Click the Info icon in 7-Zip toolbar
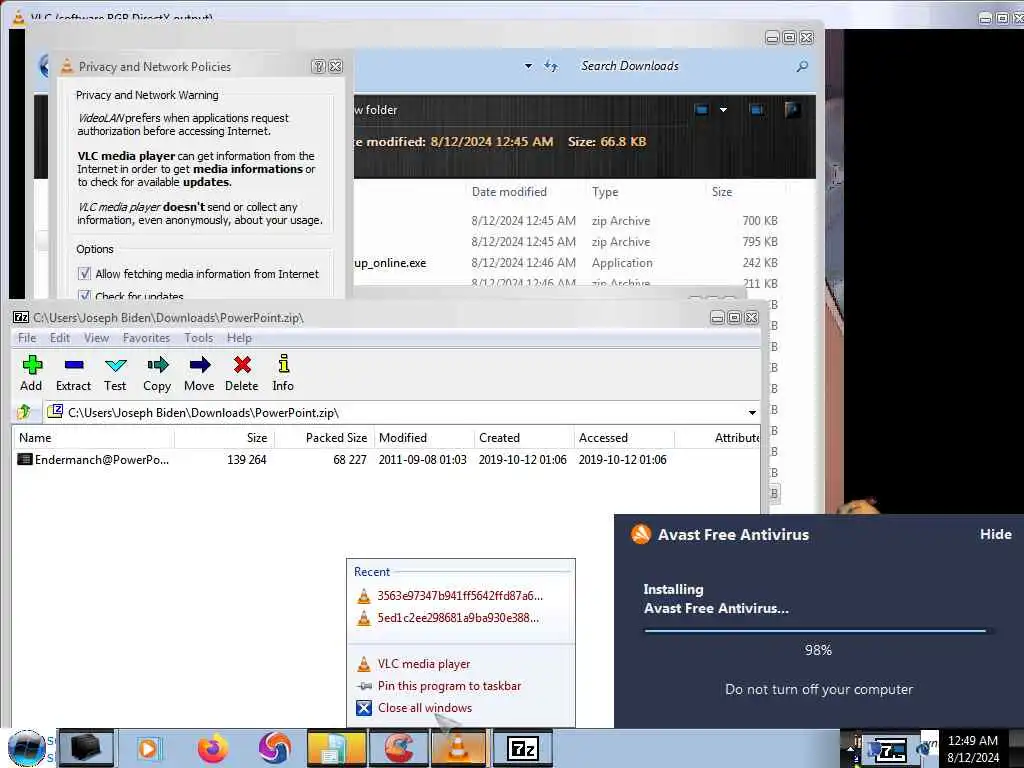 coord(283,374)
